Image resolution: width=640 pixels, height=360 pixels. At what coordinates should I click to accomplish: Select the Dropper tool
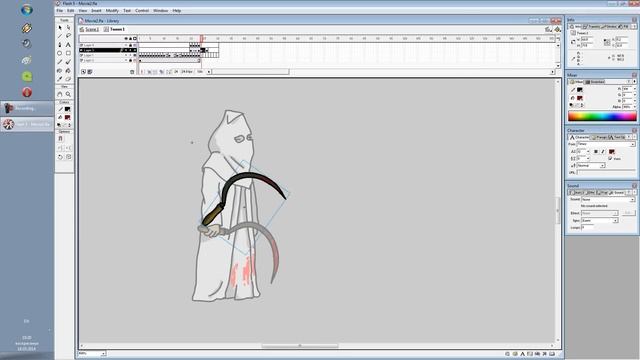(60, 79)
